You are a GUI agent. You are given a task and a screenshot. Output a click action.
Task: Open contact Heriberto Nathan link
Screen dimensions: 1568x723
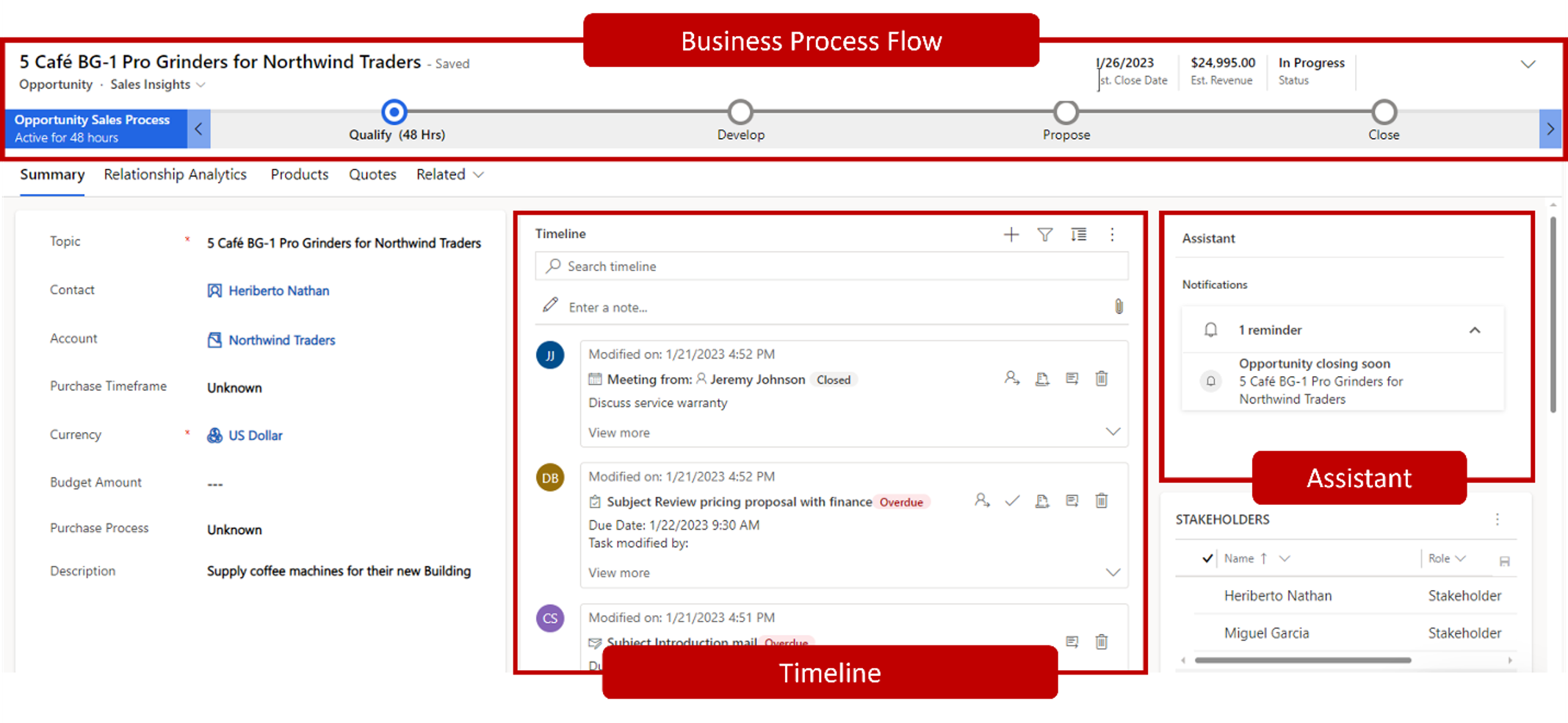[x=279, y=291]
